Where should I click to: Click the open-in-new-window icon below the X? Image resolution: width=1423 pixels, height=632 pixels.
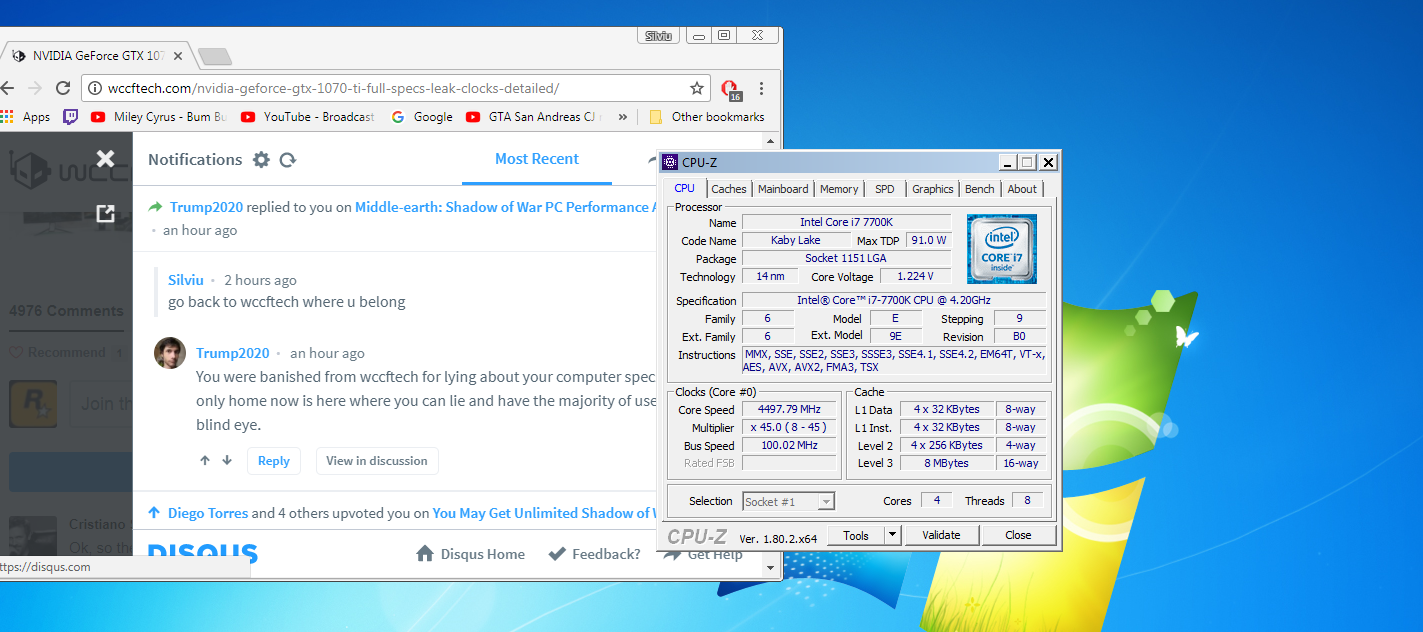pos(105,213)
